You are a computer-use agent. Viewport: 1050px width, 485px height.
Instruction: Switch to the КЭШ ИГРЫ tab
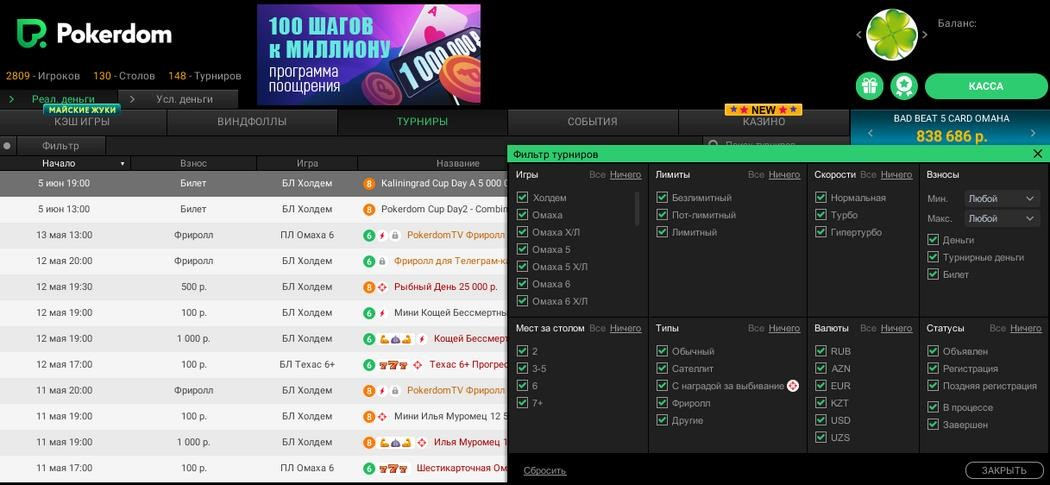click(82, 122)
